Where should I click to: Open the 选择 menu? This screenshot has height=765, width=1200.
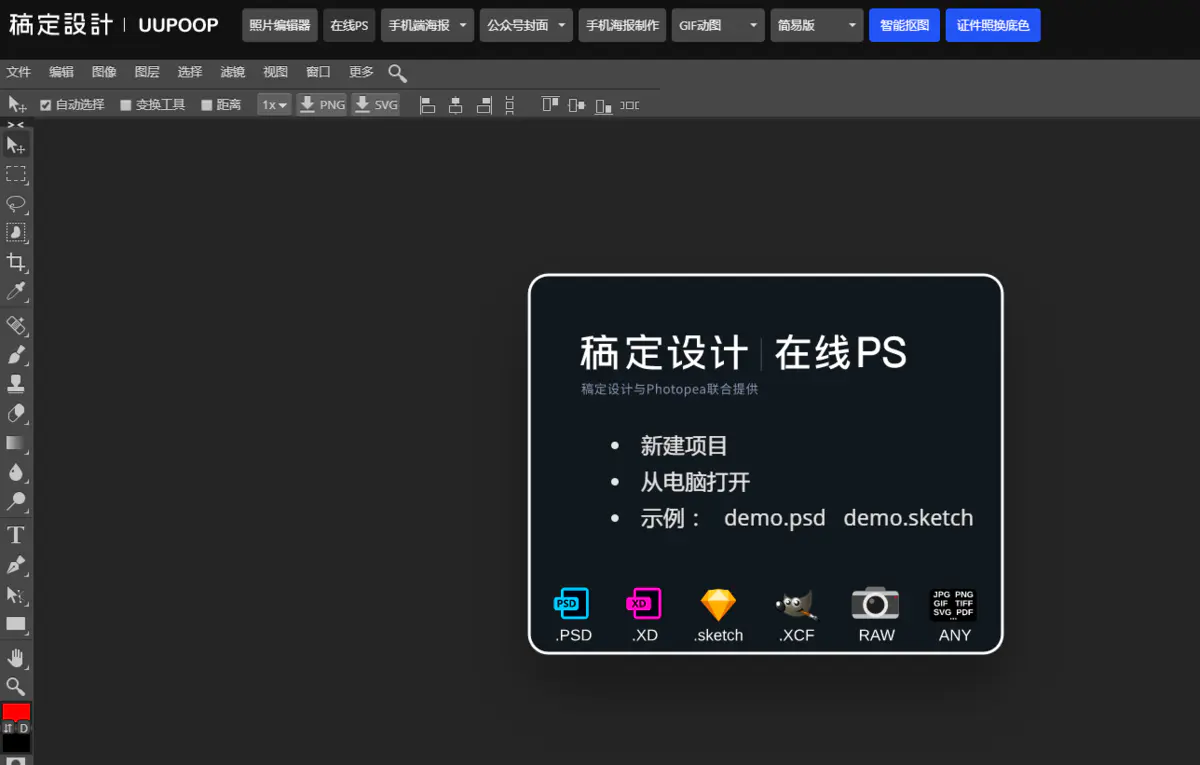point(190,72)
